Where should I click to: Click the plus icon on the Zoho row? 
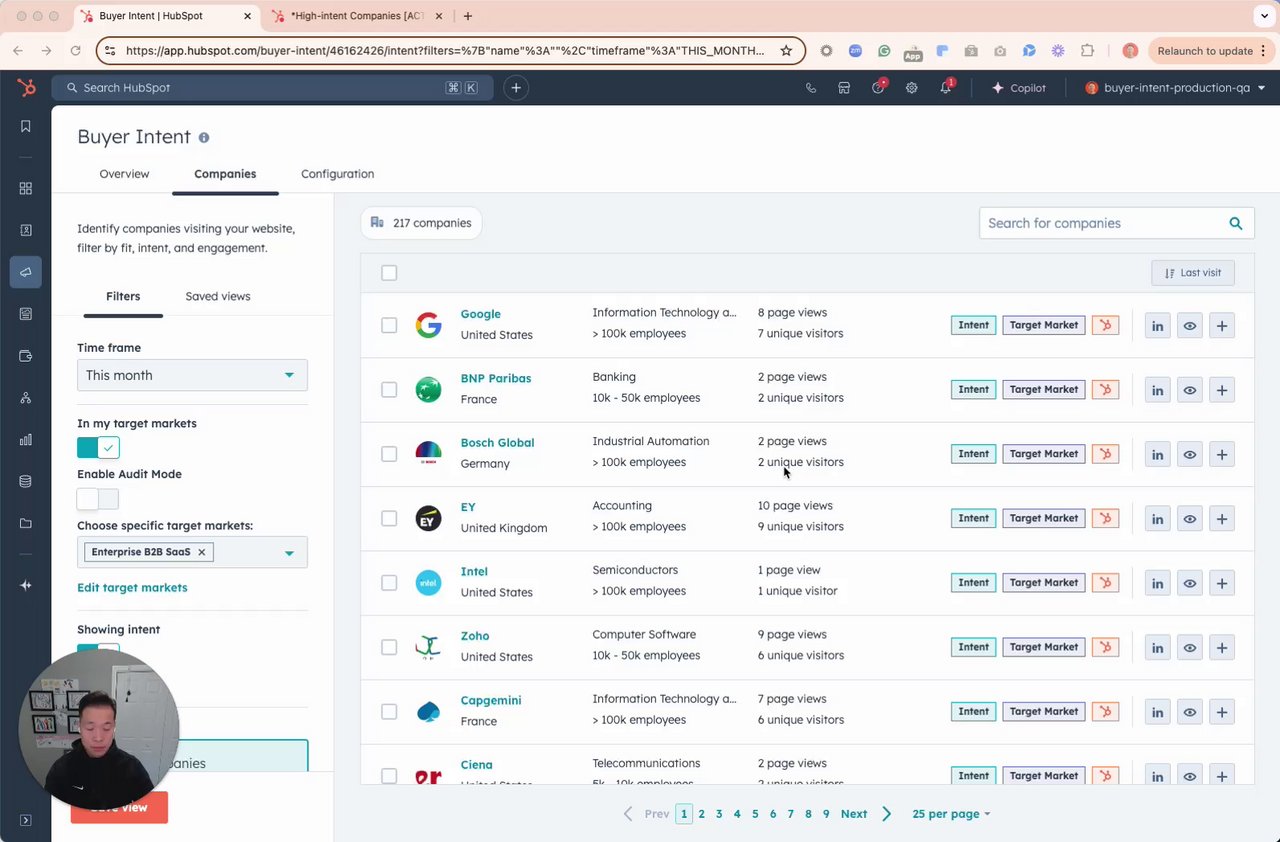point(1222,647)
